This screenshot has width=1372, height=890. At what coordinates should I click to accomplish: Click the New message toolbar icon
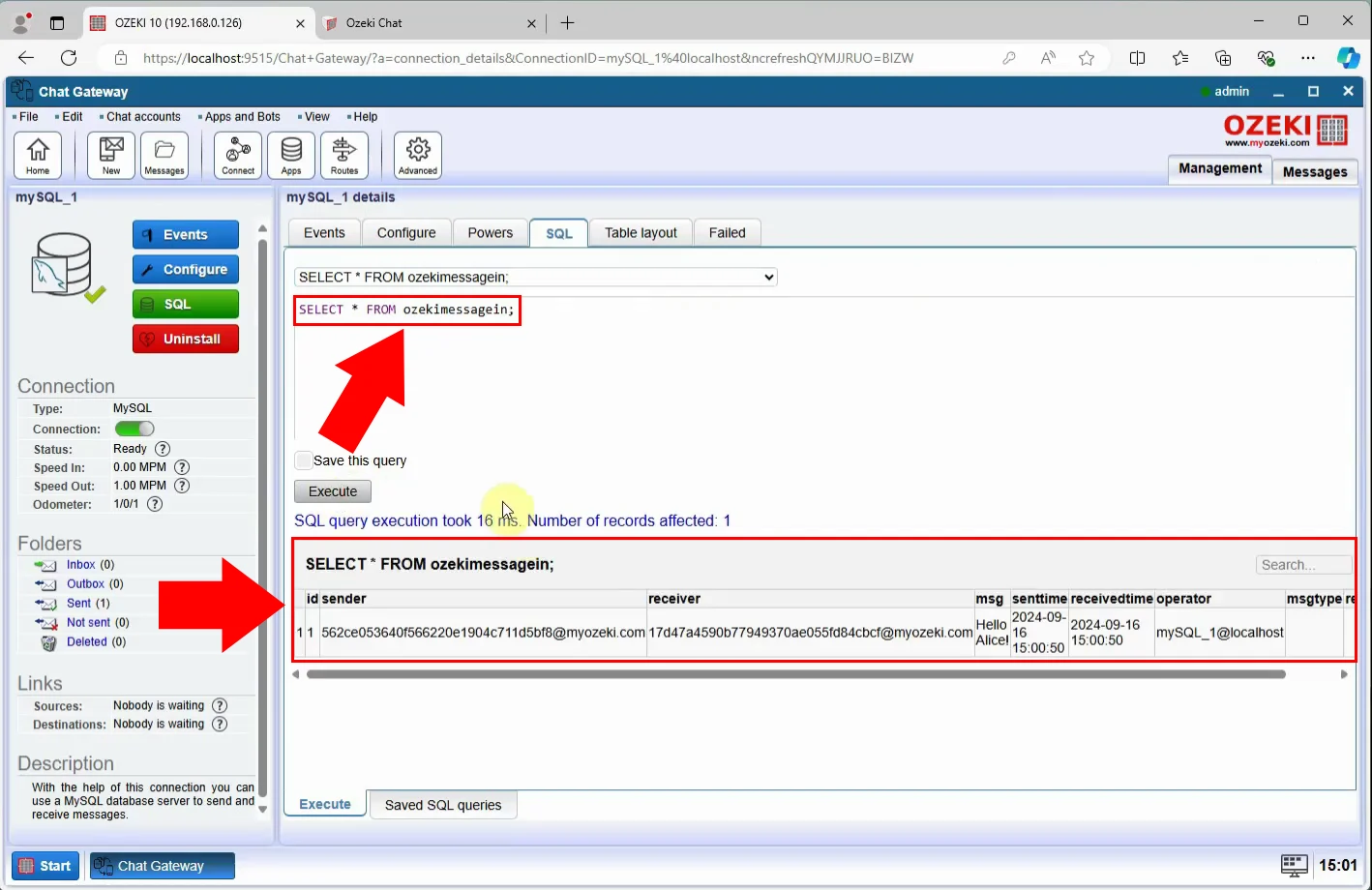tap(111, 155)
